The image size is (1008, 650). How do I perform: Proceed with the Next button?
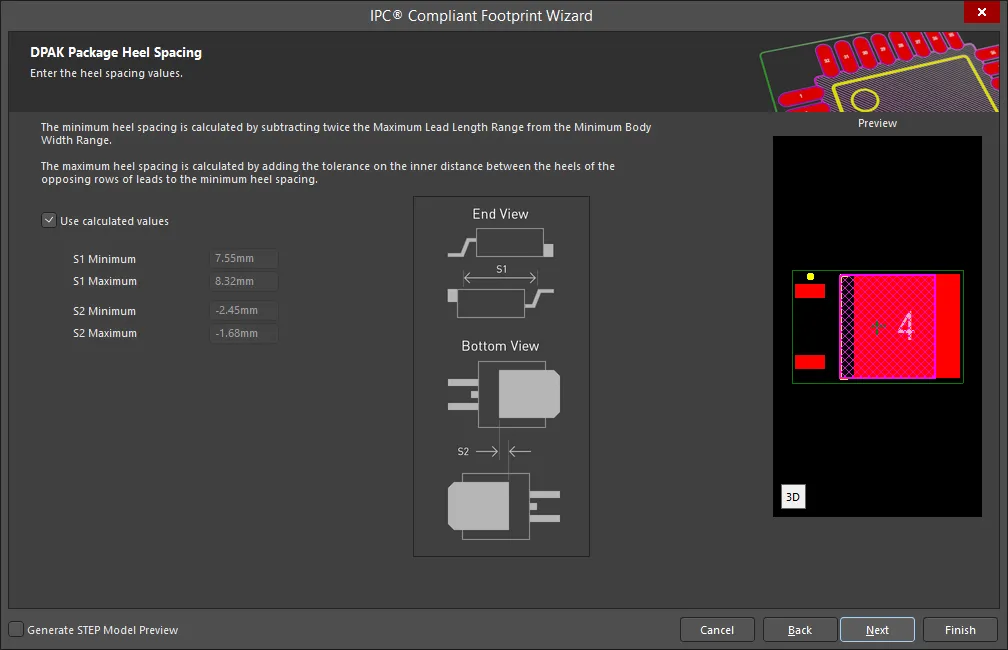[x=877, y=630]
